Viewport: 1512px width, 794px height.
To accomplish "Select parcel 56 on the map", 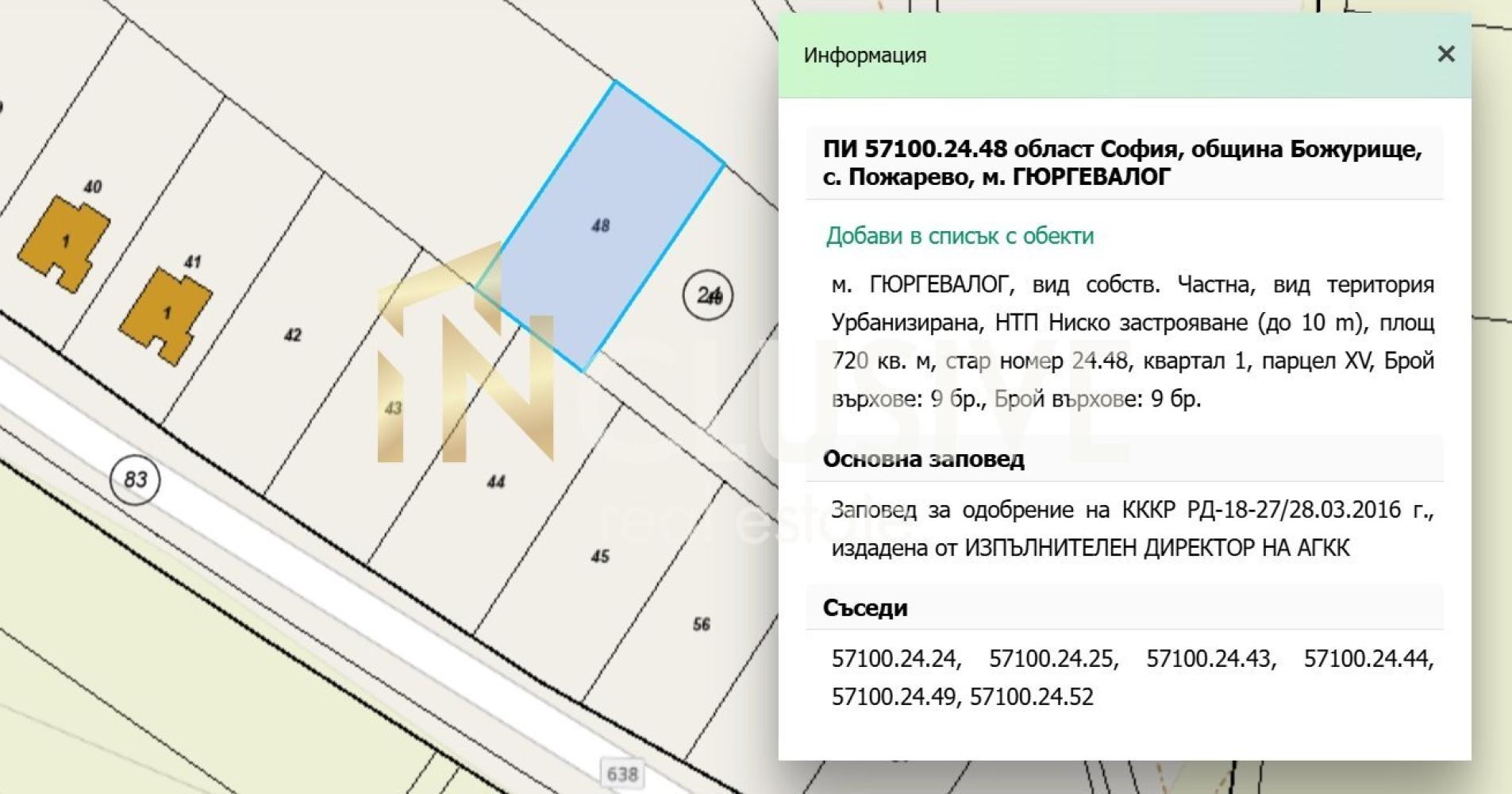I will (x=701, y=624).
